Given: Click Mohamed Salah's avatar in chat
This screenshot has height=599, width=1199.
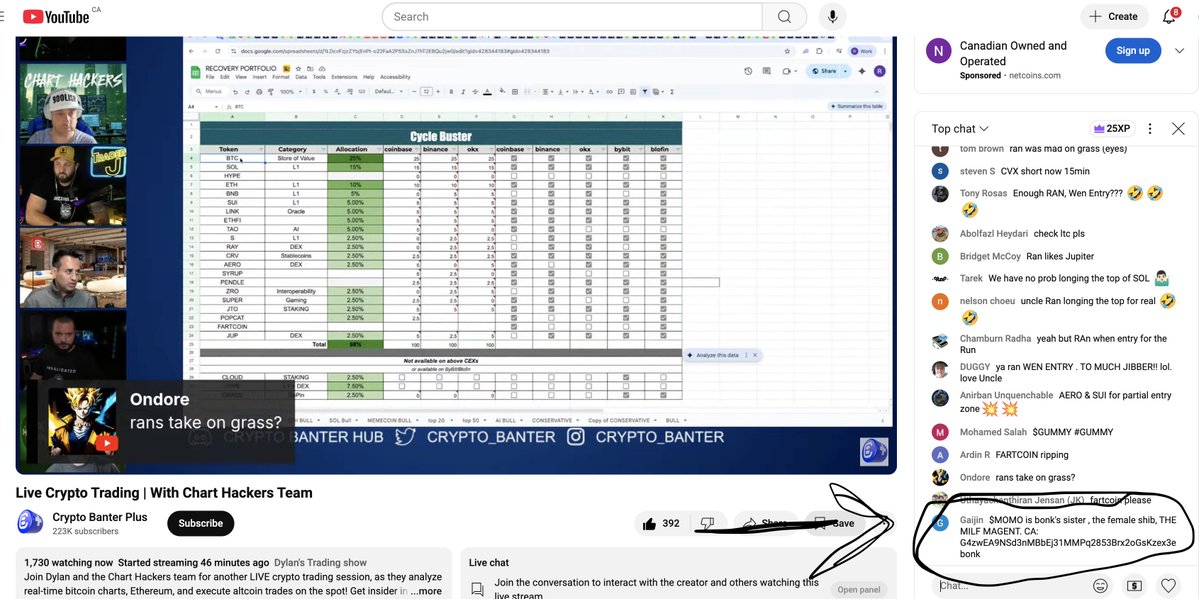Looking at the screenshot, I should pyautogui.click(x=941, y=432).
